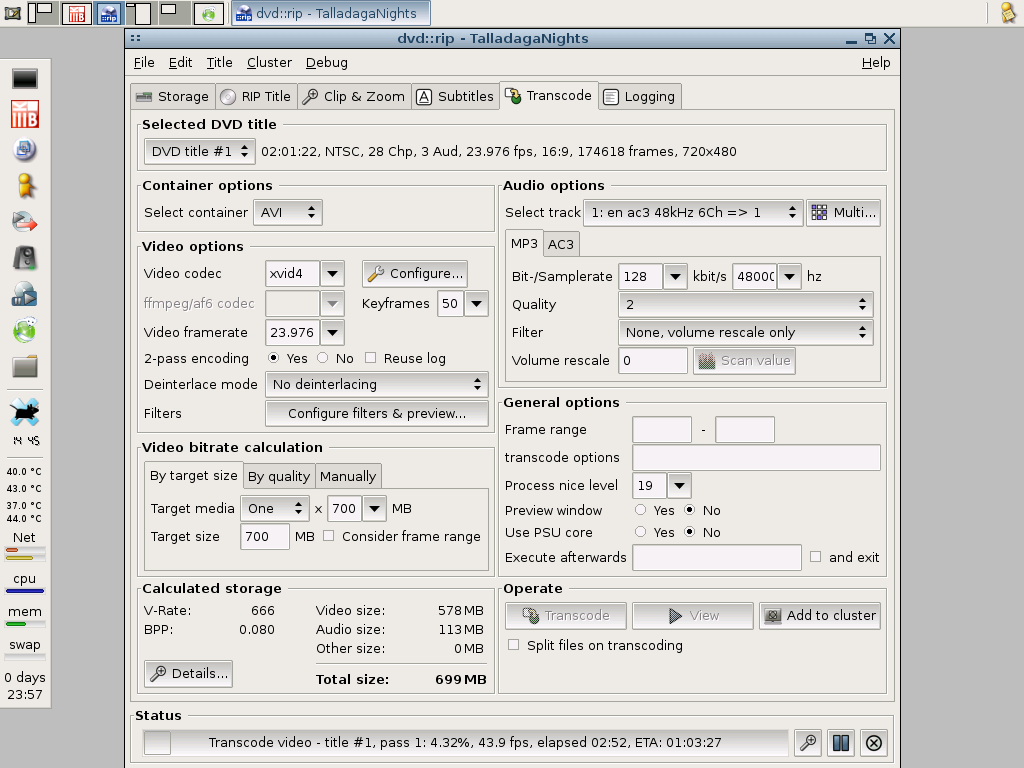Click the Configure codec wrench button
Image resolution: width=1024 pixels, height=768 pixels.
(415, 273)
